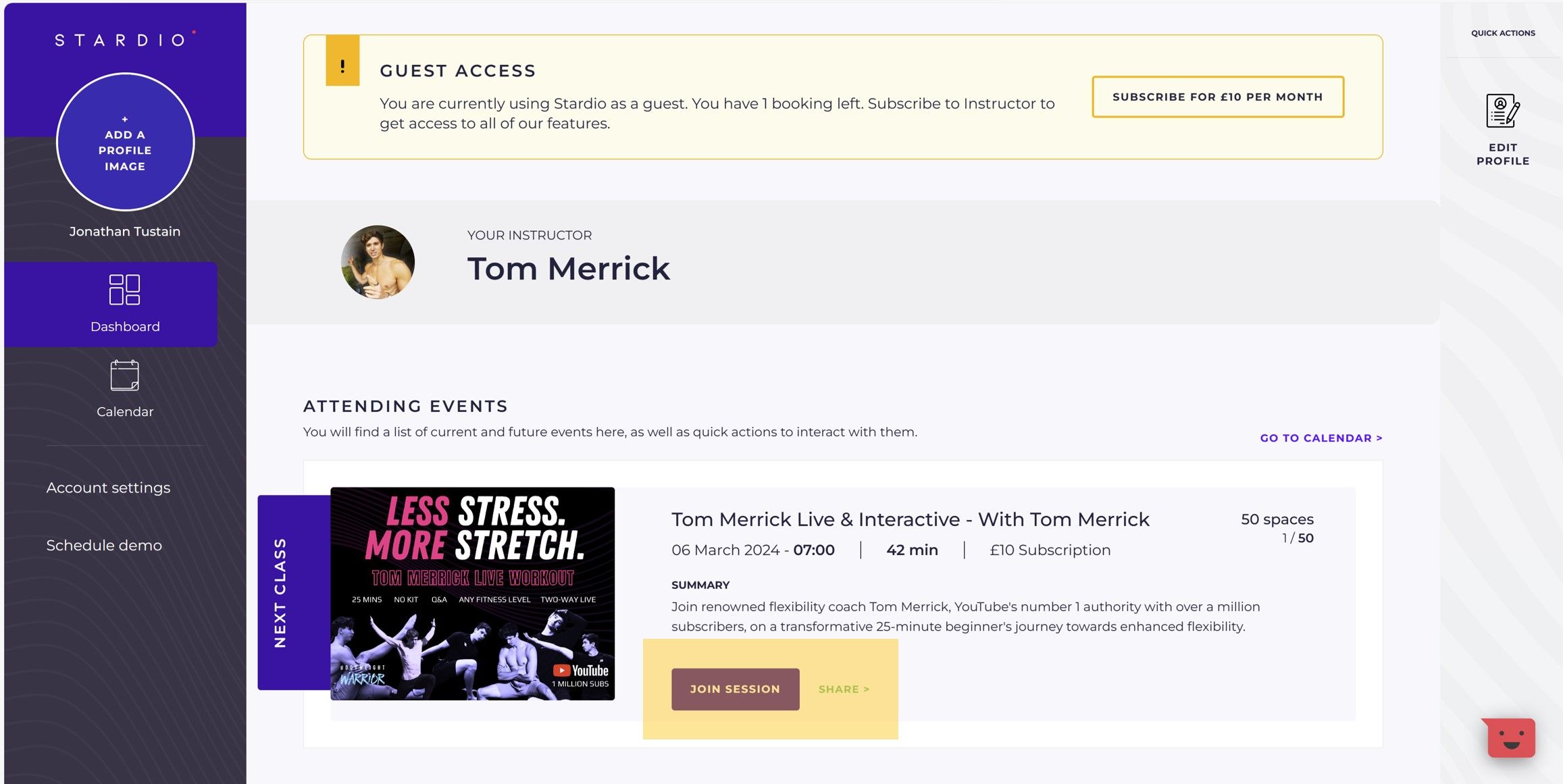Follow the Go to Calendar link
The image size is (1563, 784).
(1321, 438)
